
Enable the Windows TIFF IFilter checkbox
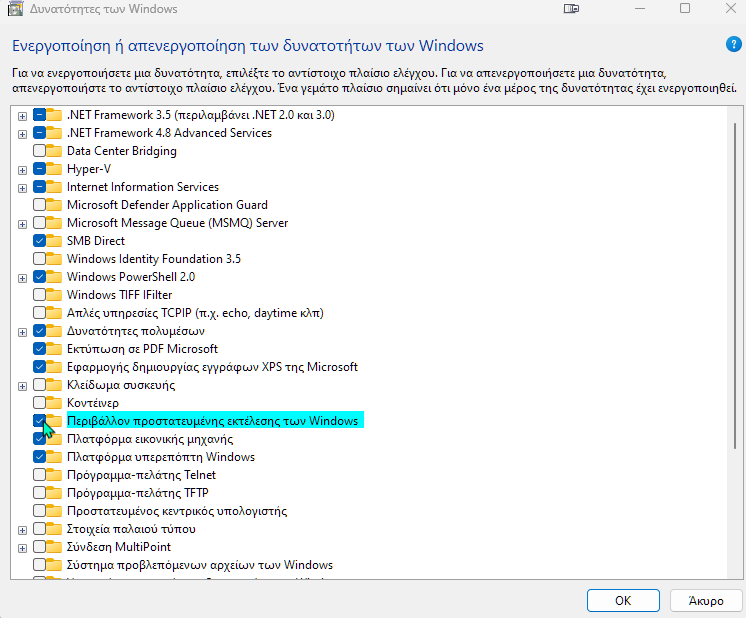pos(39,295)
